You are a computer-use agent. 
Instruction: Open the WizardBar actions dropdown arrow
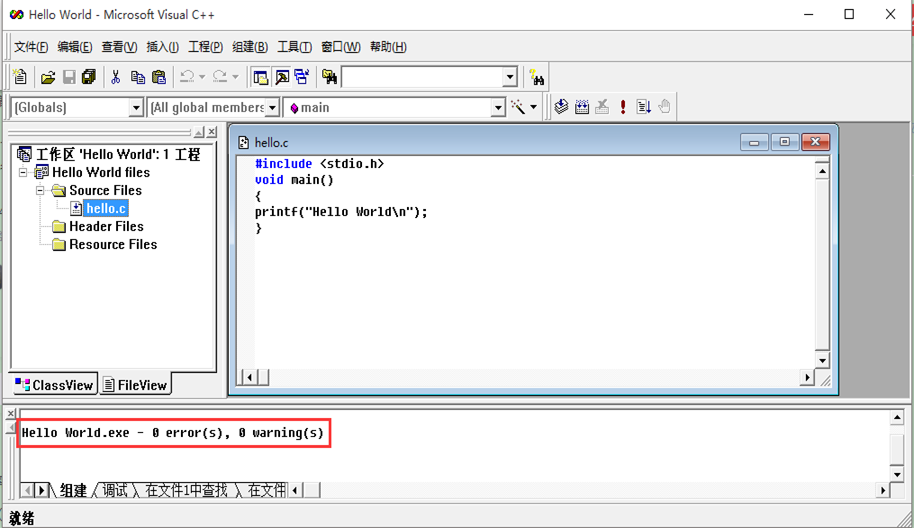tap(533, 107)
